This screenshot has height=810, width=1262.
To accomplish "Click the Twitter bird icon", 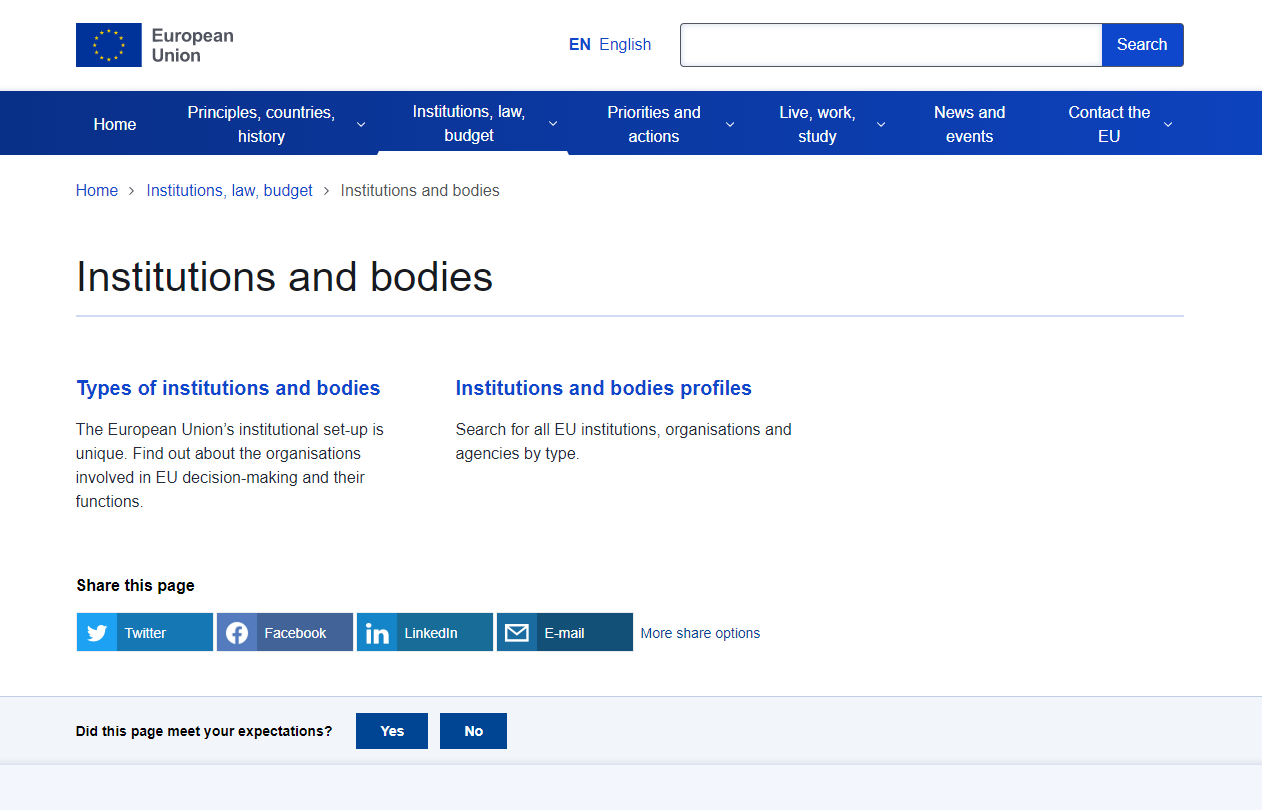I will [x=97, y=633].
